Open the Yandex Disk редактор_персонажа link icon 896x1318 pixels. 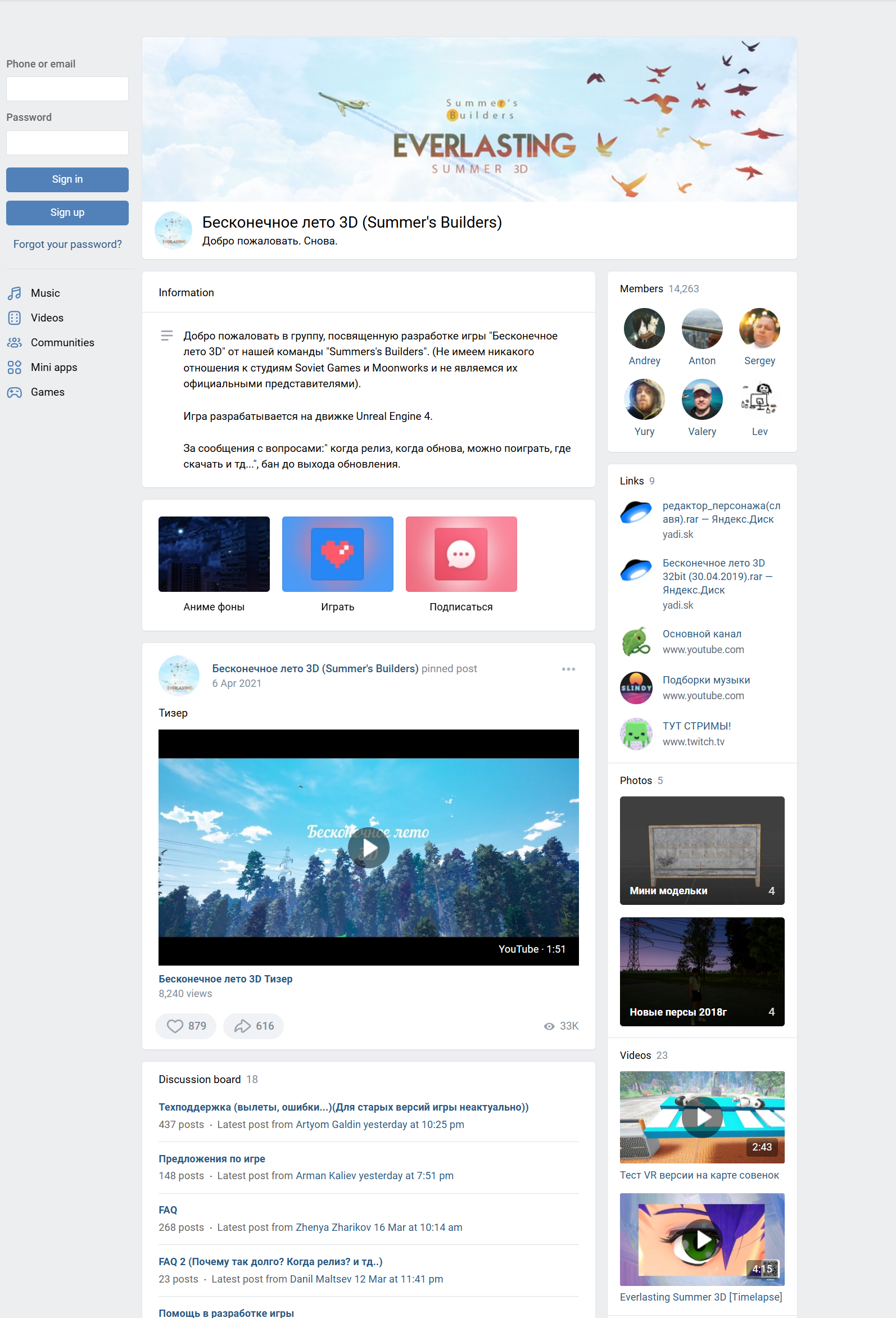click(636, 513)
